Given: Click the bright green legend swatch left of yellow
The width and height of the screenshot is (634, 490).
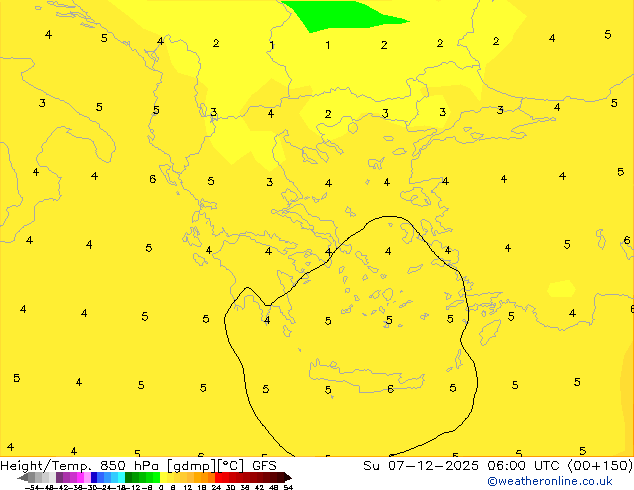Looking at the screenshot, I should [156, 477].
